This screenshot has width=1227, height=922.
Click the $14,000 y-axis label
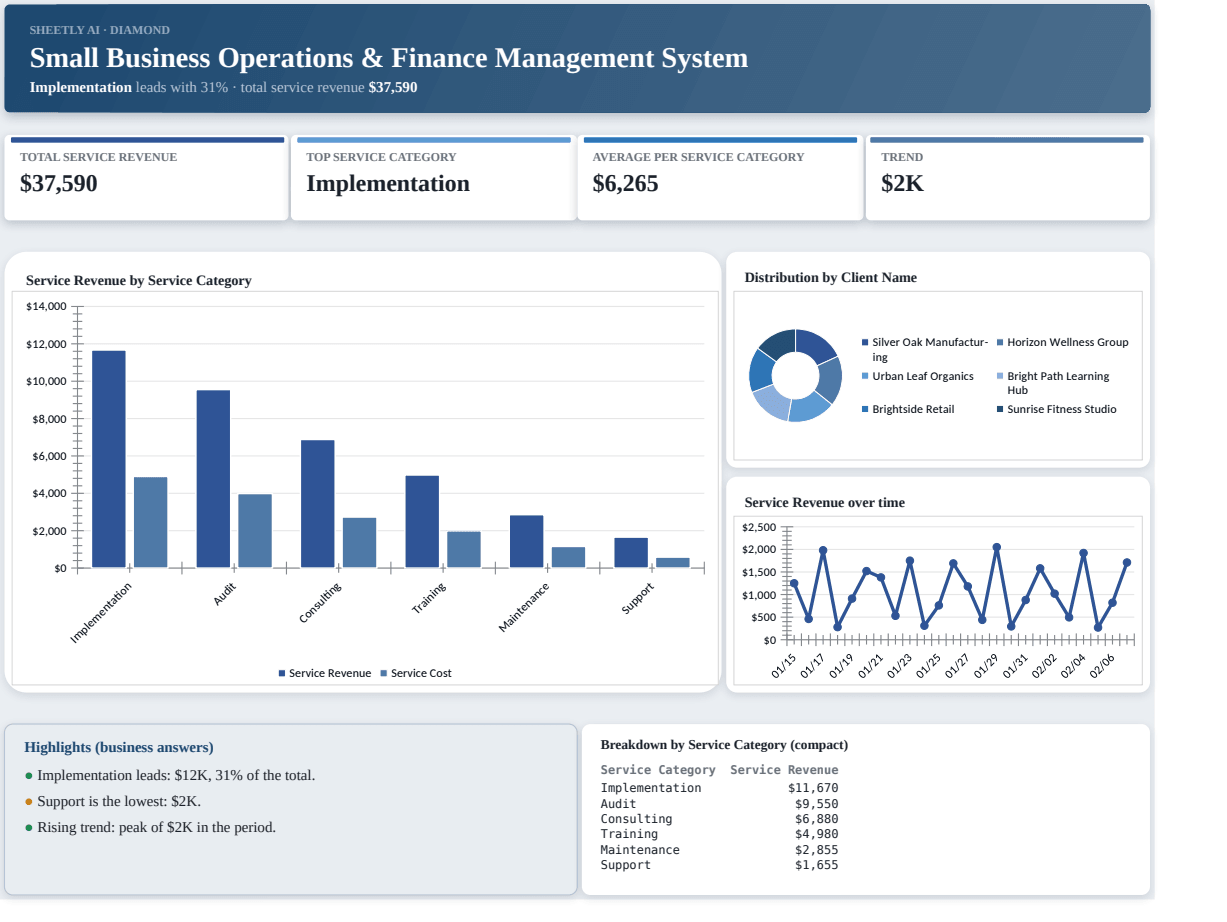[x=46, y=306]
